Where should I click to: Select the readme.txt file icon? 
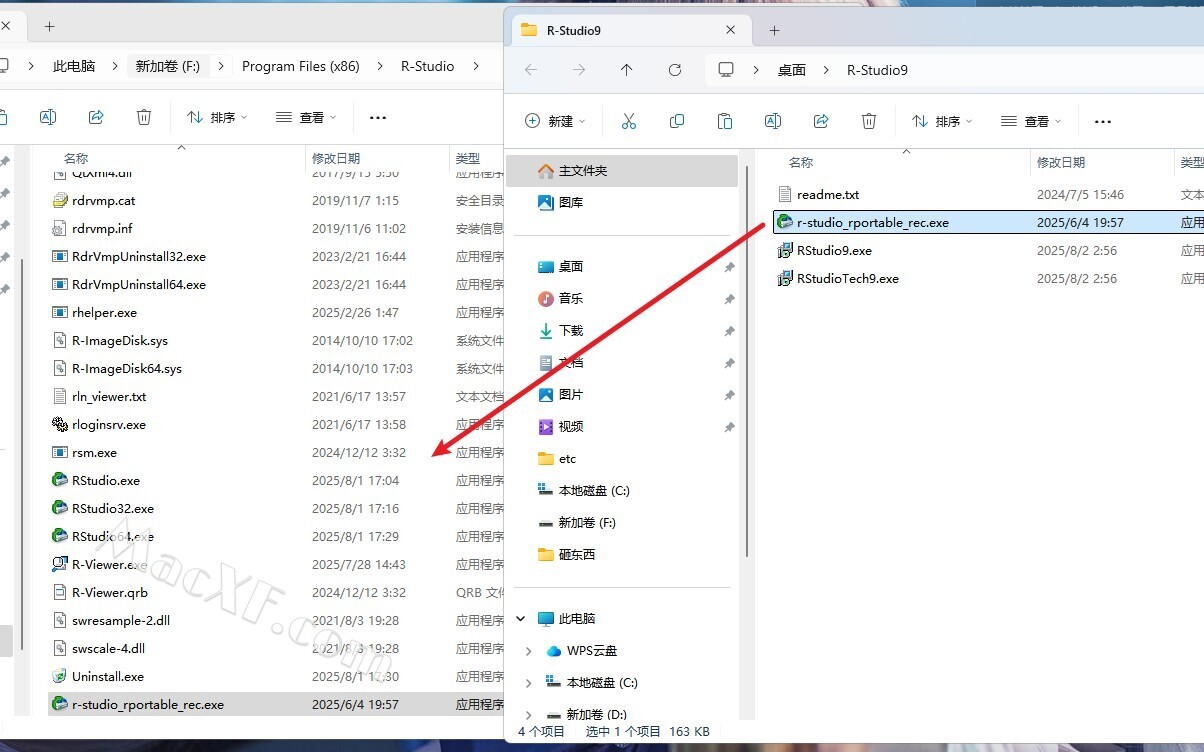[x=785, y=195]
